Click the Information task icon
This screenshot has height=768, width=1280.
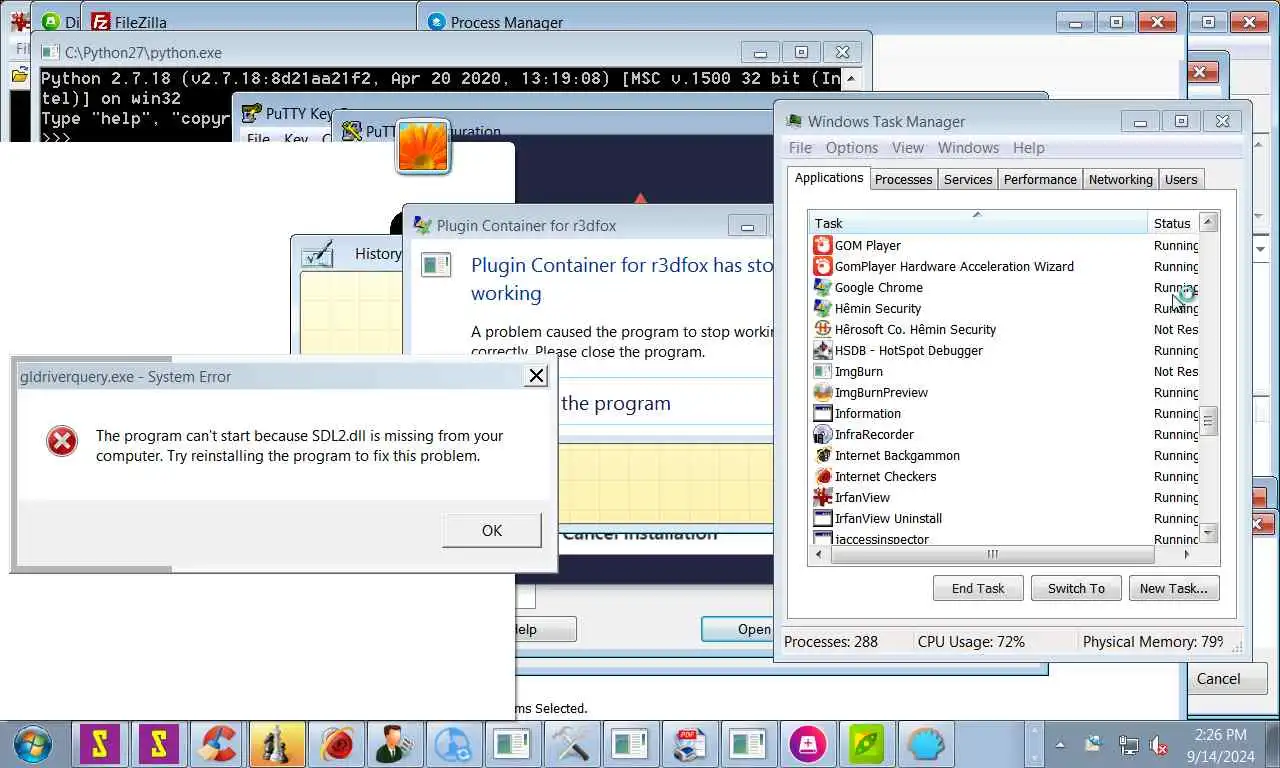click(823, 413)
